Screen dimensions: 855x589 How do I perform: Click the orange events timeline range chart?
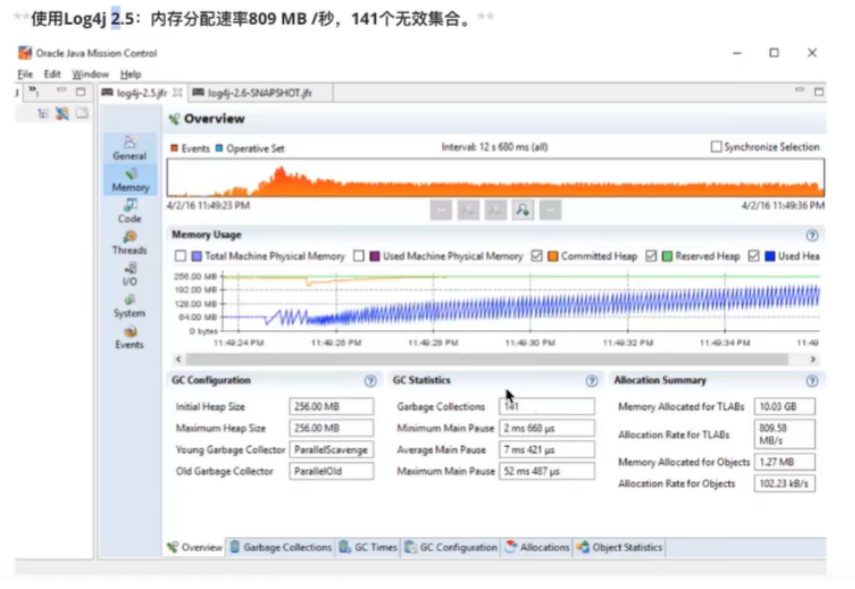coord(496,178)
